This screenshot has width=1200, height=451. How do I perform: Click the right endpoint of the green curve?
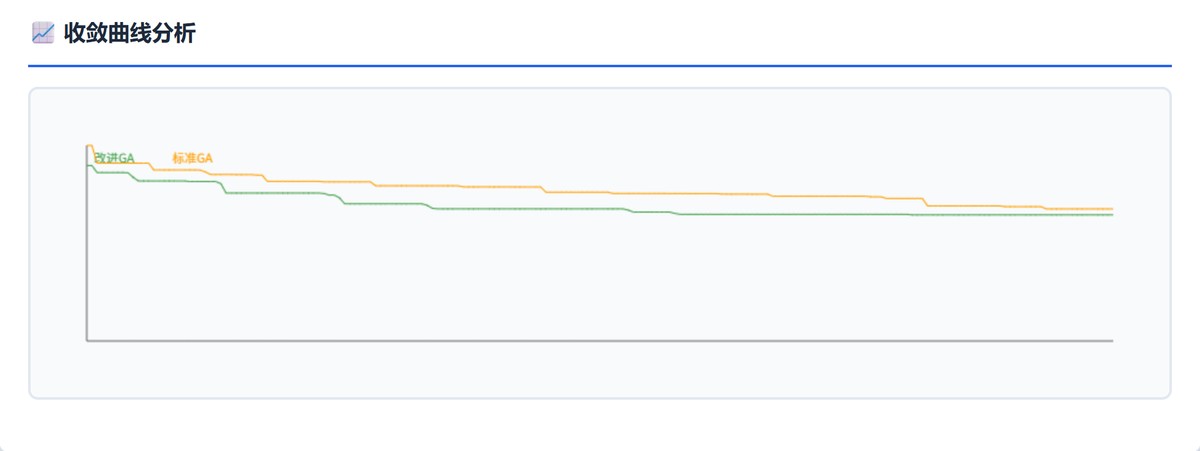coord(1112,215)
